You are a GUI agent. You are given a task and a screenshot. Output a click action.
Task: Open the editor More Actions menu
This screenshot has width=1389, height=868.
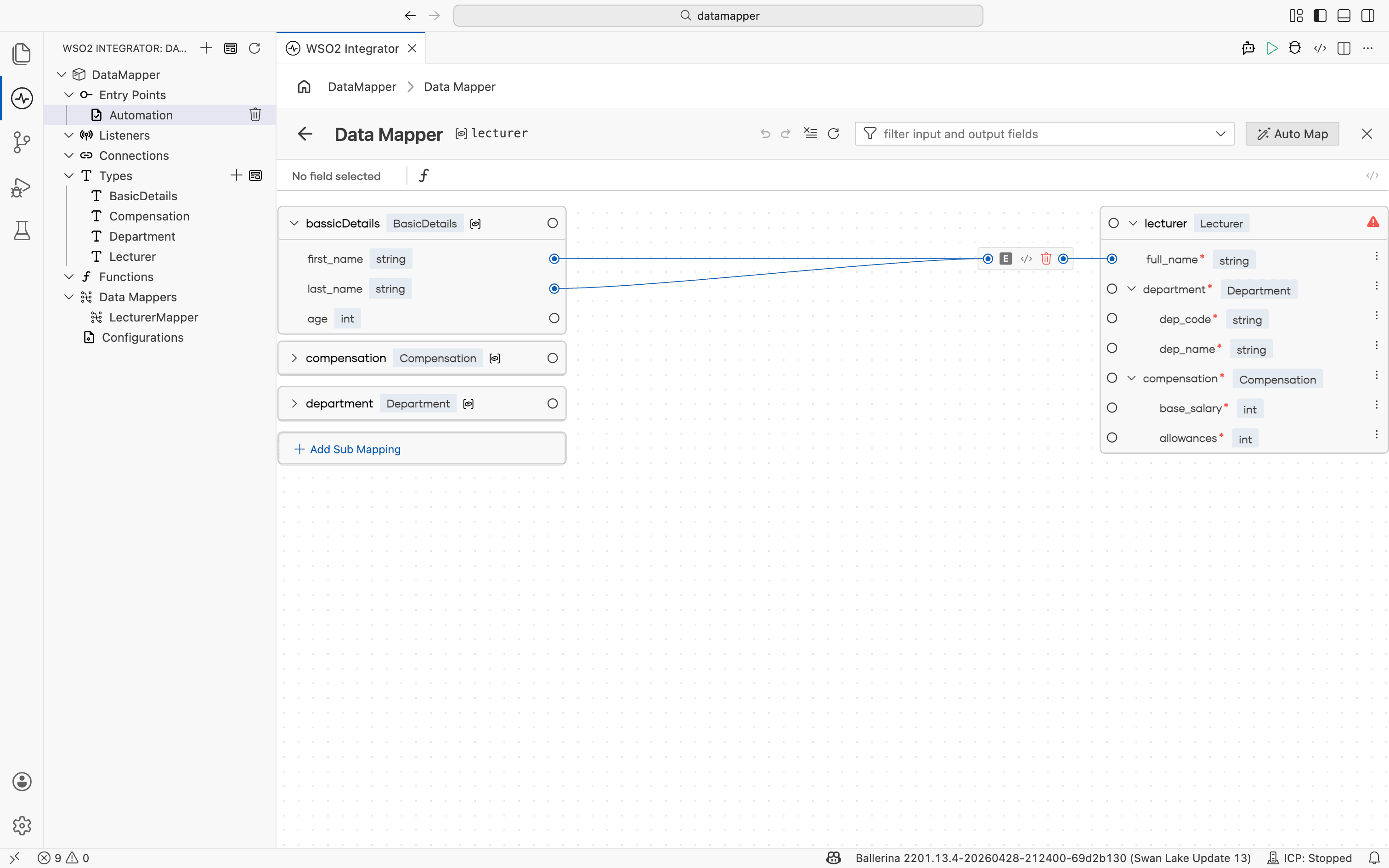[1368, 48]
